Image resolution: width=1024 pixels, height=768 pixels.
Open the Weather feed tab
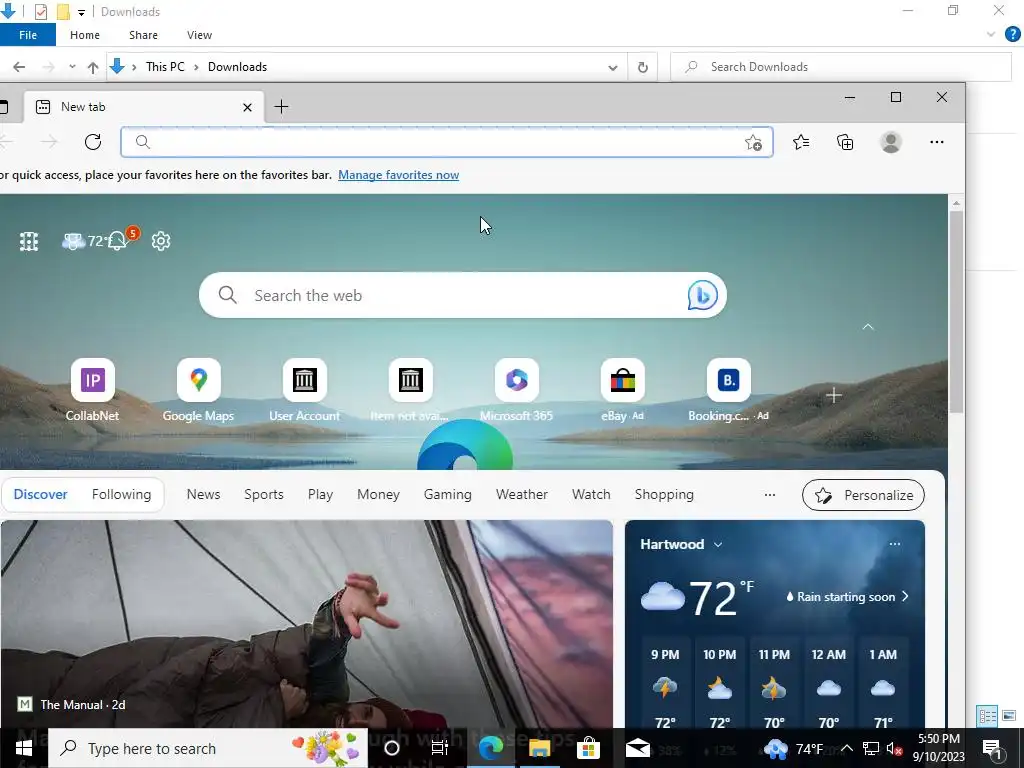[x=521, y=494]
